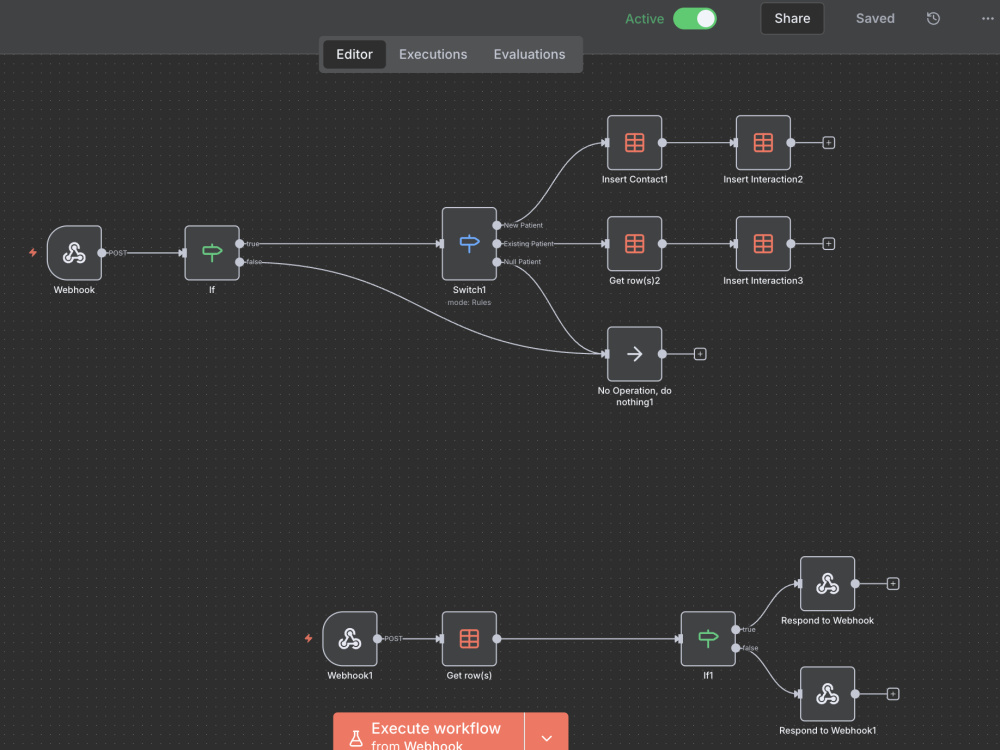Open the Webhook1 trigger node
Screen dimensions: 1000x750
(349, 638)
